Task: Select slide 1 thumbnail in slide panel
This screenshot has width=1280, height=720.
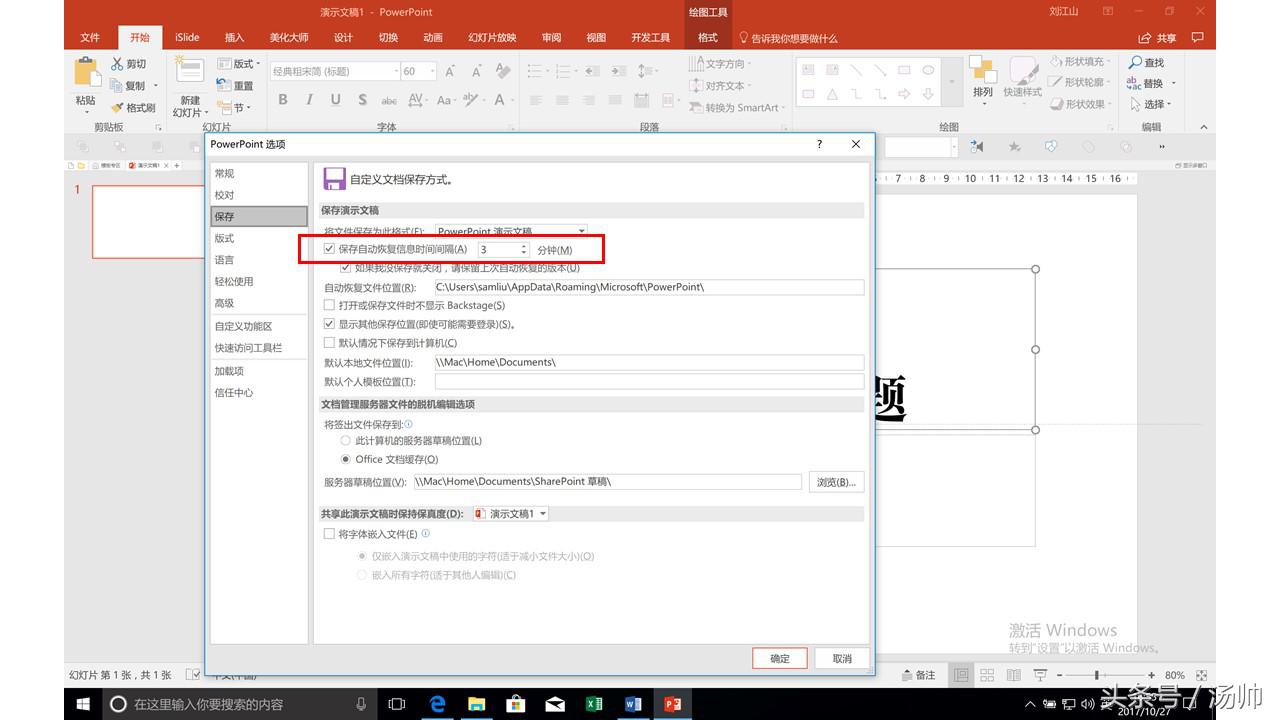Action: point(147,222)
